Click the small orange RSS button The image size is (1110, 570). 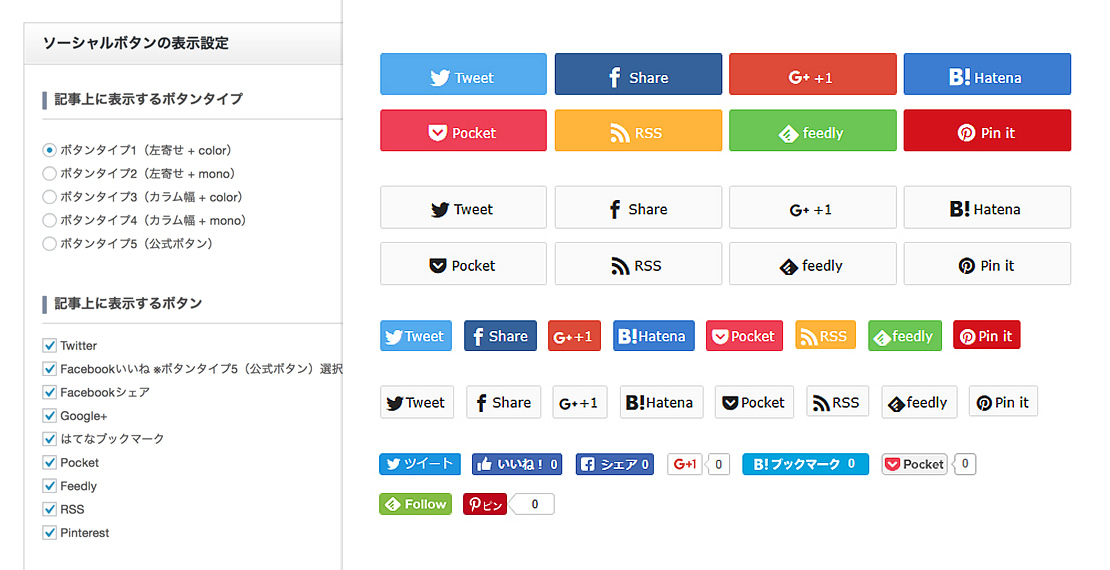coord(825,336)
